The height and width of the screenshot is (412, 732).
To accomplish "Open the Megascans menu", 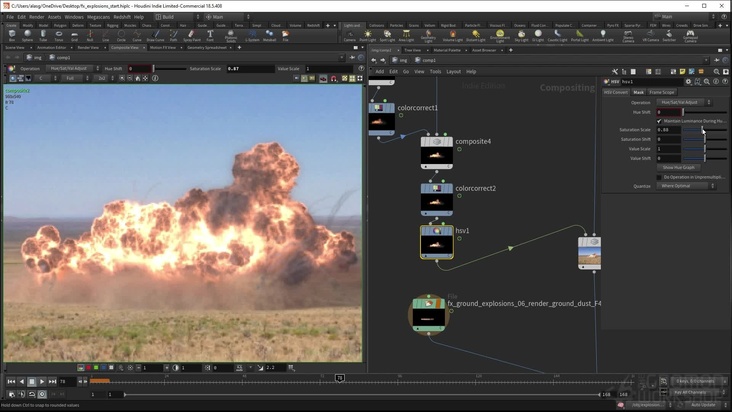I will click(98, 17).
